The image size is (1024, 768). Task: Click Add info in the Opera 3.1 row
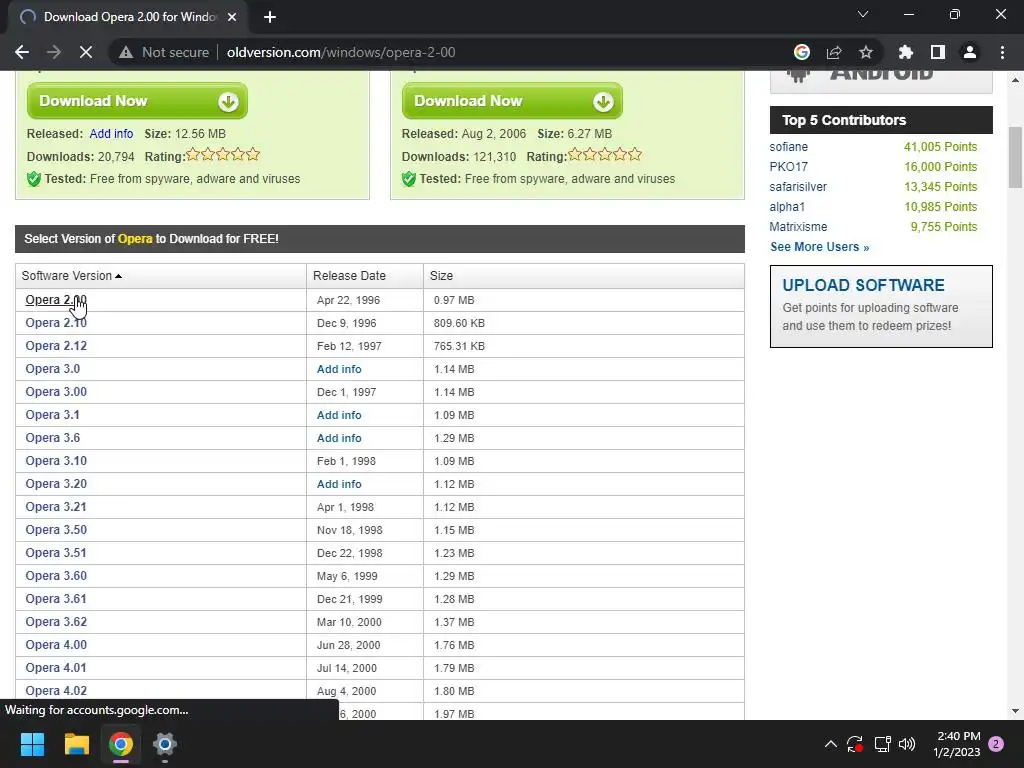tap(339, 415)
